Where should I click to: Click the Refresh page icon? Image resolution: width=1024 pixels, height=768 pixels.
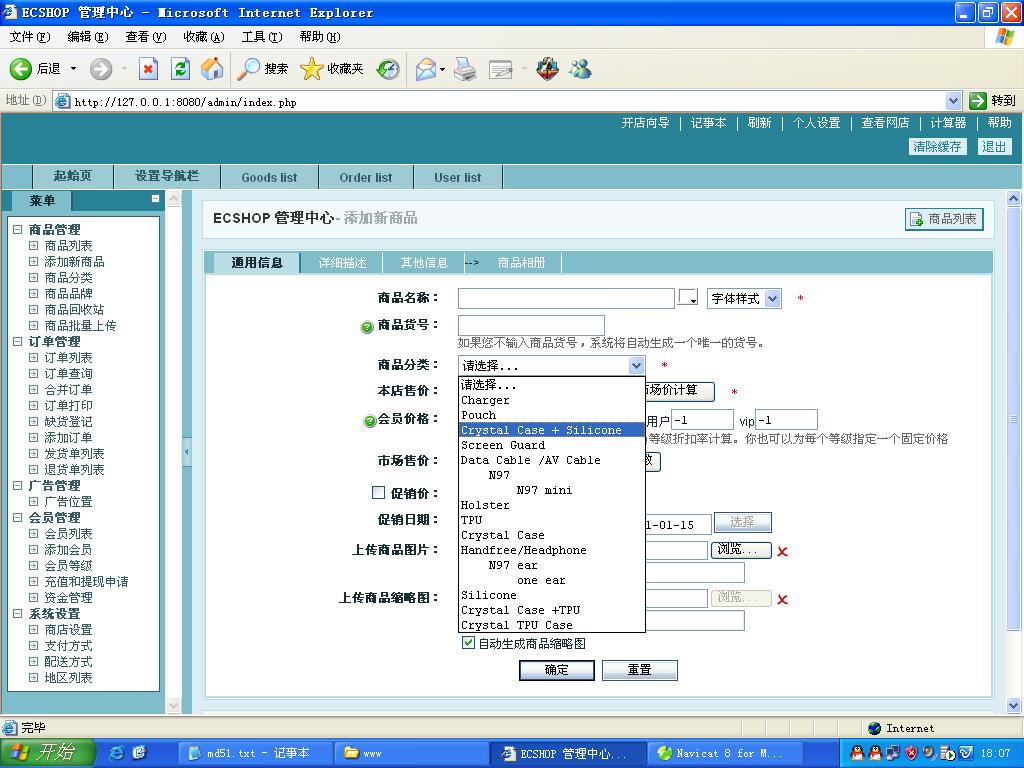pos(180,69)
